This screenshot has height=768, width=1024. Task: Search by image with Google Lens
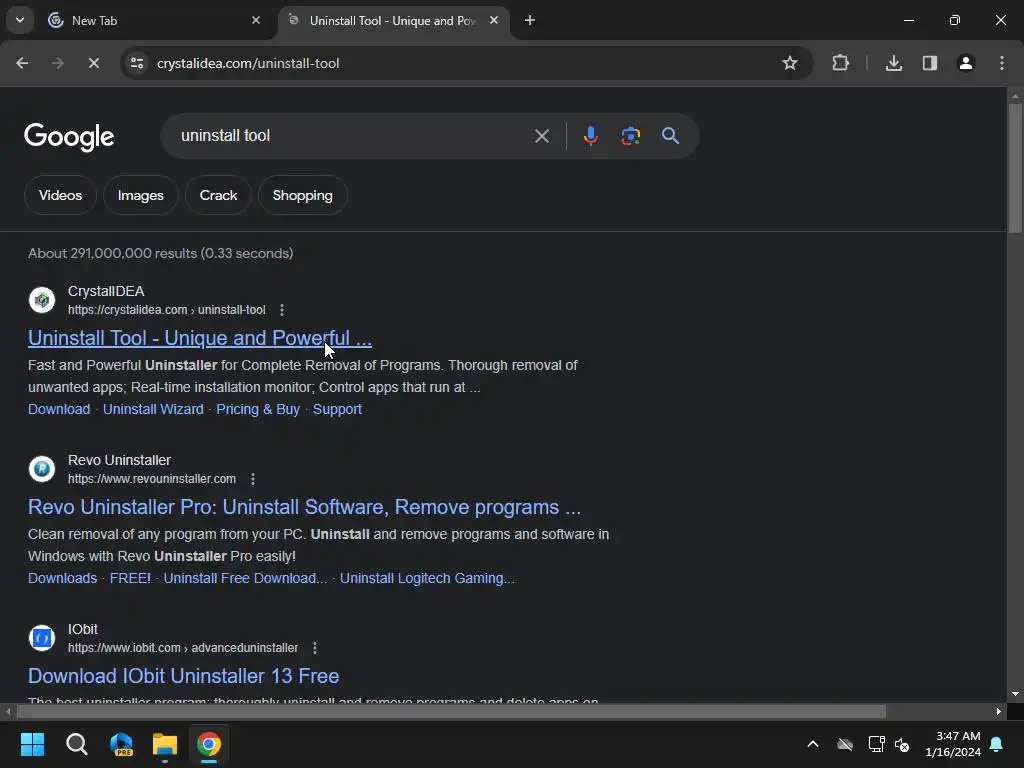630,136
